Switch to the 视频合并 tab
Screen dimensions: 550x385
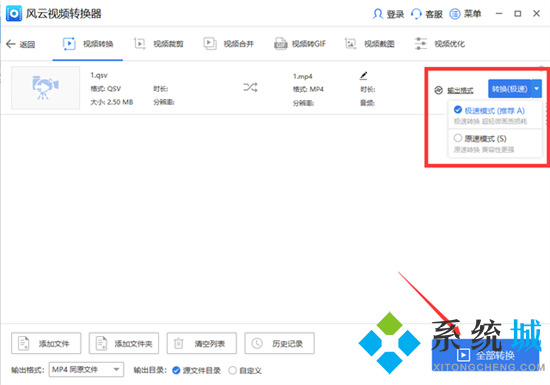click(229, 44)
